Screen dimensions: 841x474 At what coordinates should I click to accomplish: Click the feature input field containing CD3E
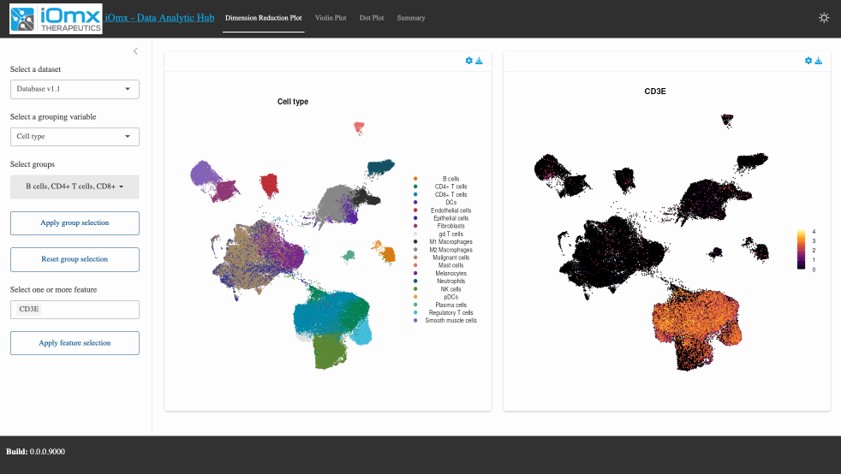click(75, 310)
